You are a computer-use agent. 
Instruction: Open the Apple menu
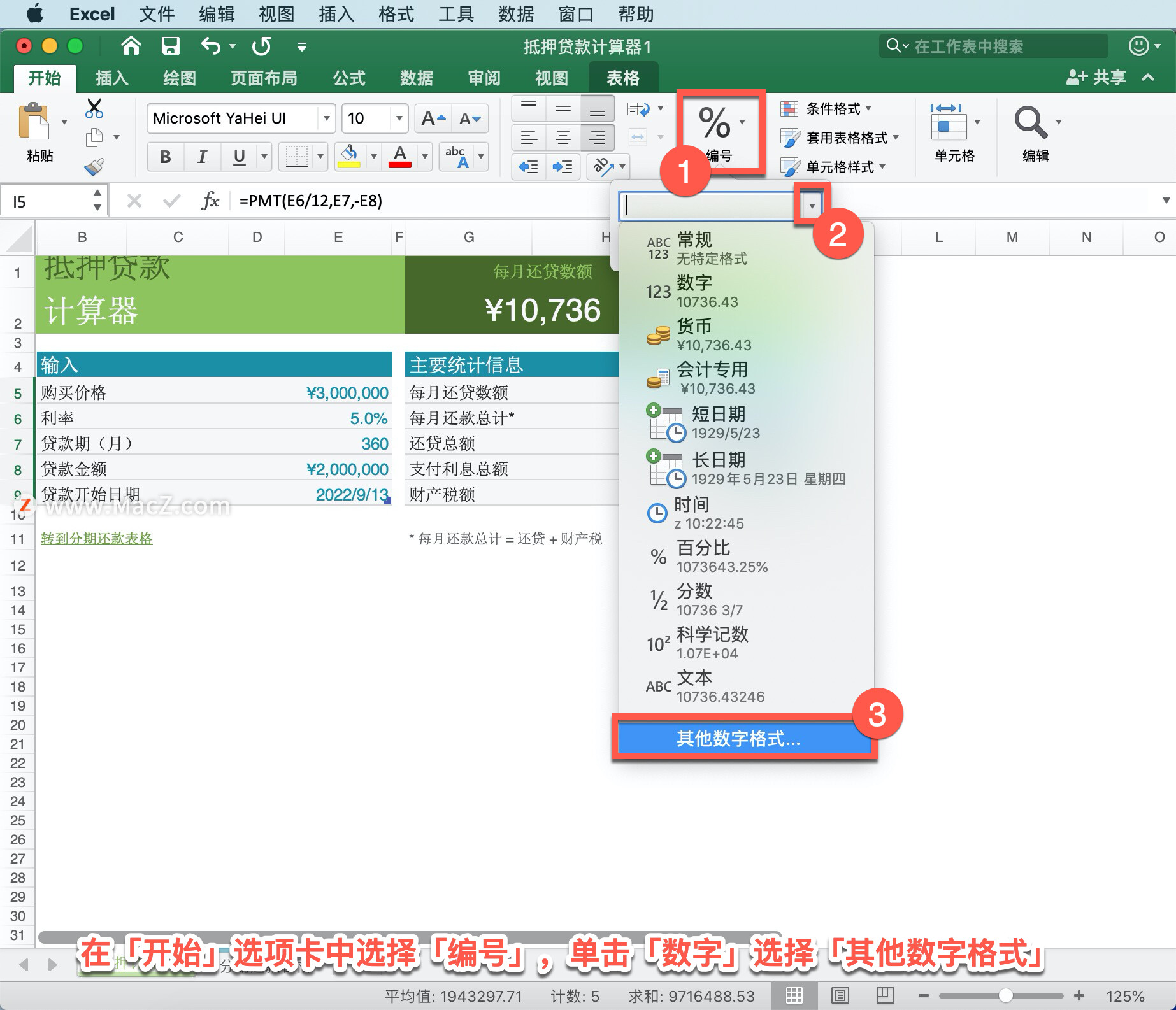coord(34,14)
